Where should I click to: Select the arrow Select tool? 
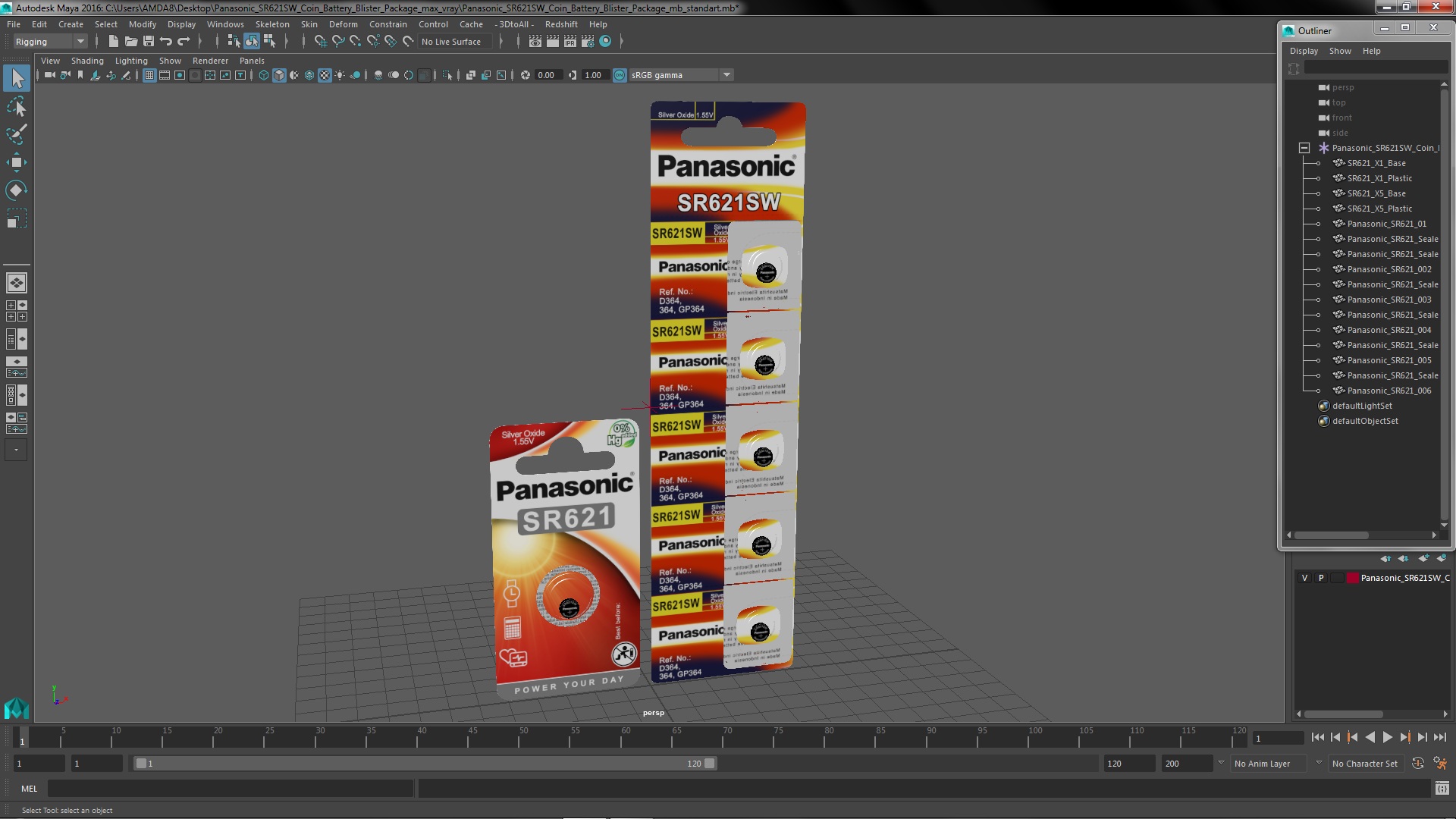(17, 78)
